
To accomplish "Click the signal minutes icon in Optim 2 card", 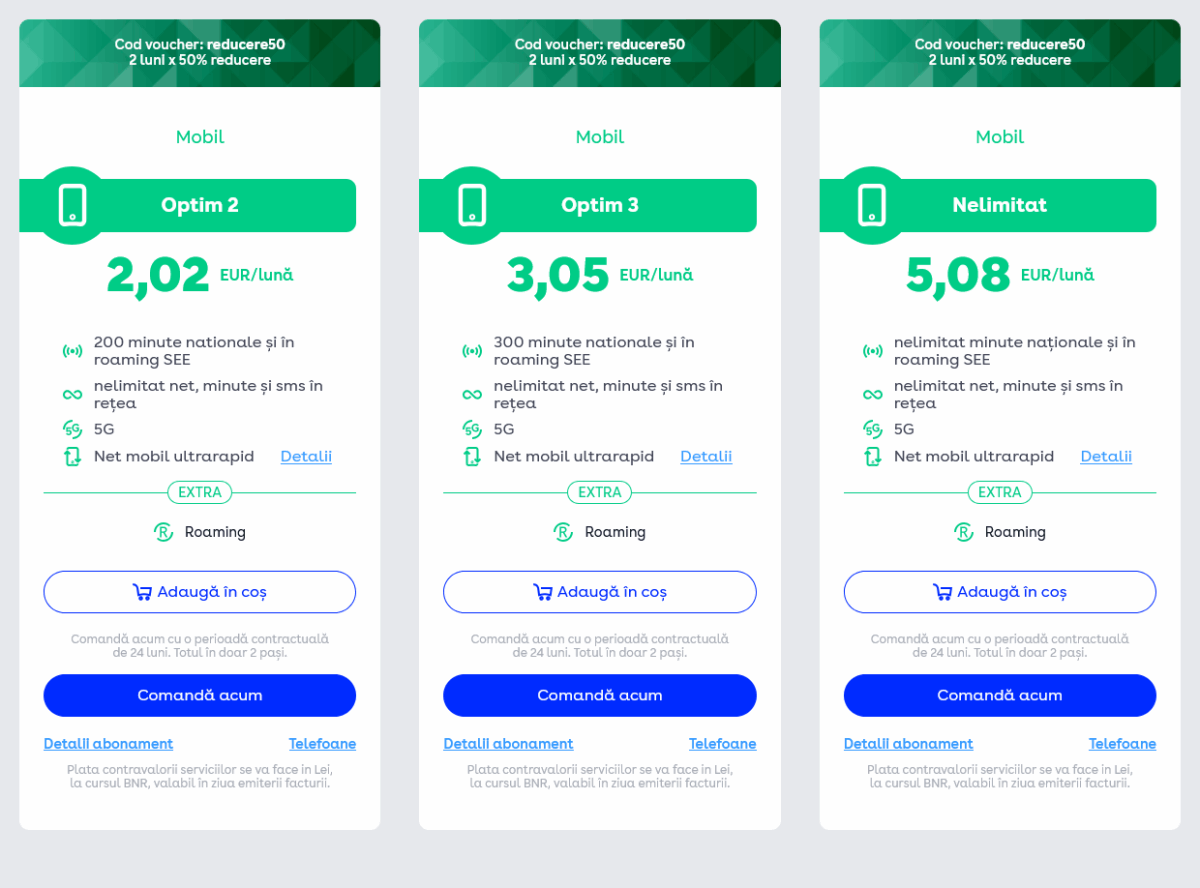I will (x=72, y=351).
